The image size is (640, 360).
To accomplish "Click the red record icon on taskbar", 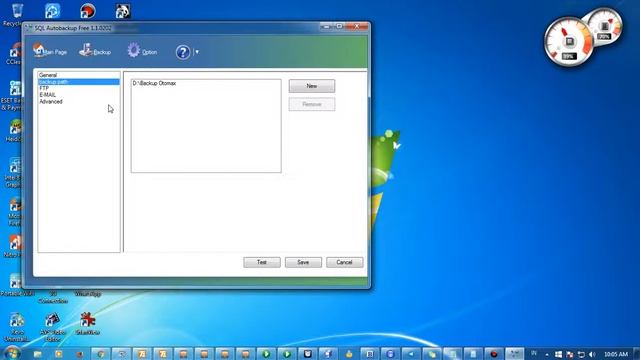I will 494,354.
